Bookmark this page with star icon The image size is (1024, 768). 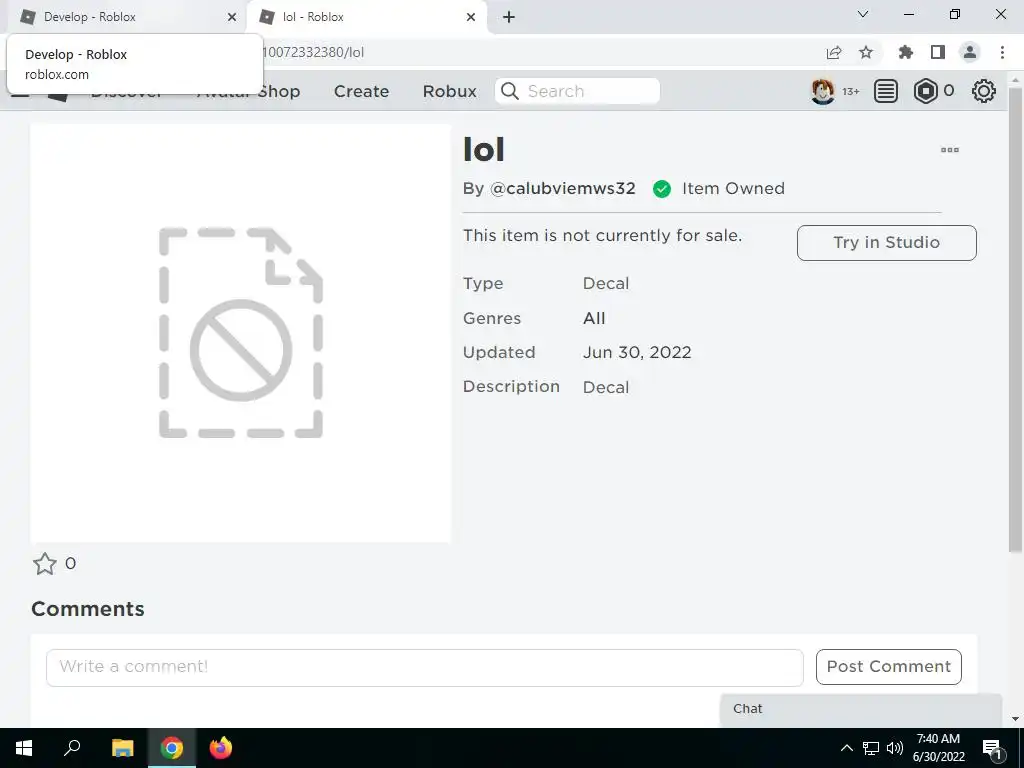pos(866,52)
